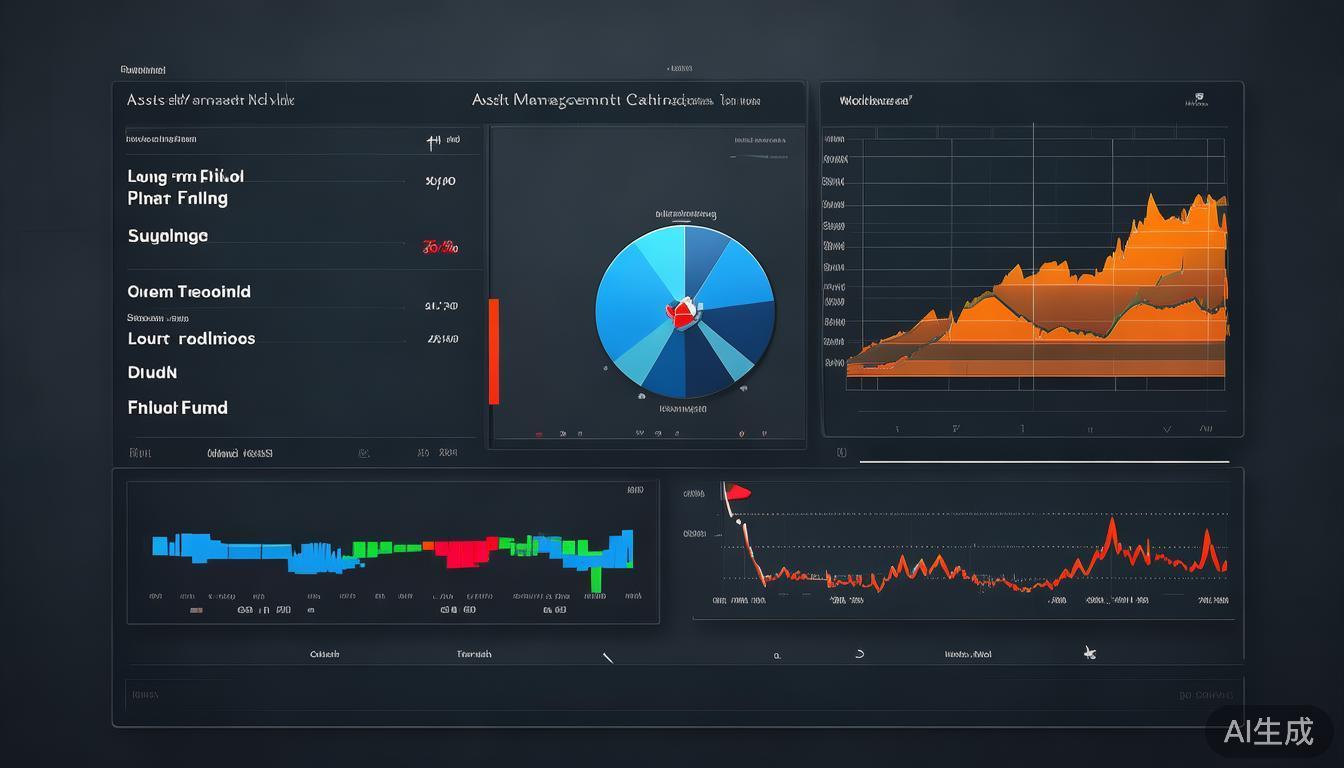Viewport: 1344px width, 768px height.
Task: Select the 'Lourt rodlmoos' list item
Action: [x=191, y=339]
